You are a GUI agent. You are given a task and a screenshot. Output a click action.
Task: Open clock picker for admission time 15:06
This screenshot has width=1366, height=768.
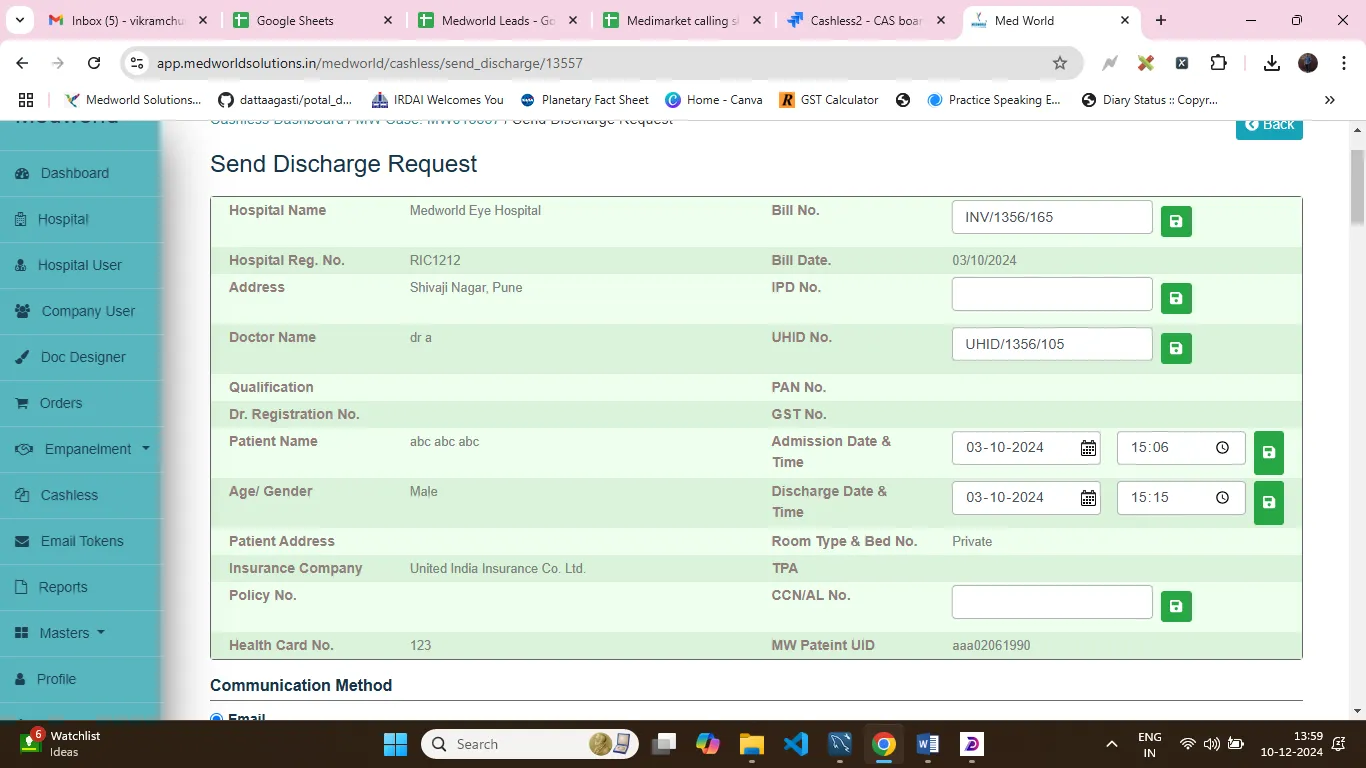coord(1222,448)
